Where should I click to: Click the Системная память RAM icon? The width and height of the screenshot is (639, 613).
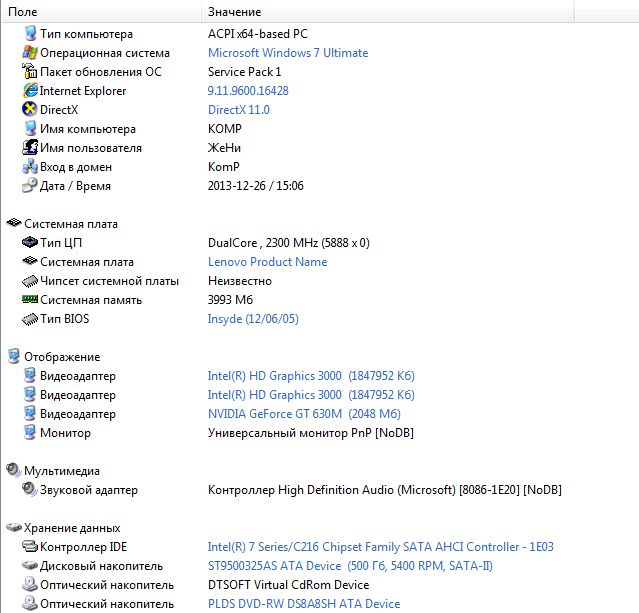(30, 300)
